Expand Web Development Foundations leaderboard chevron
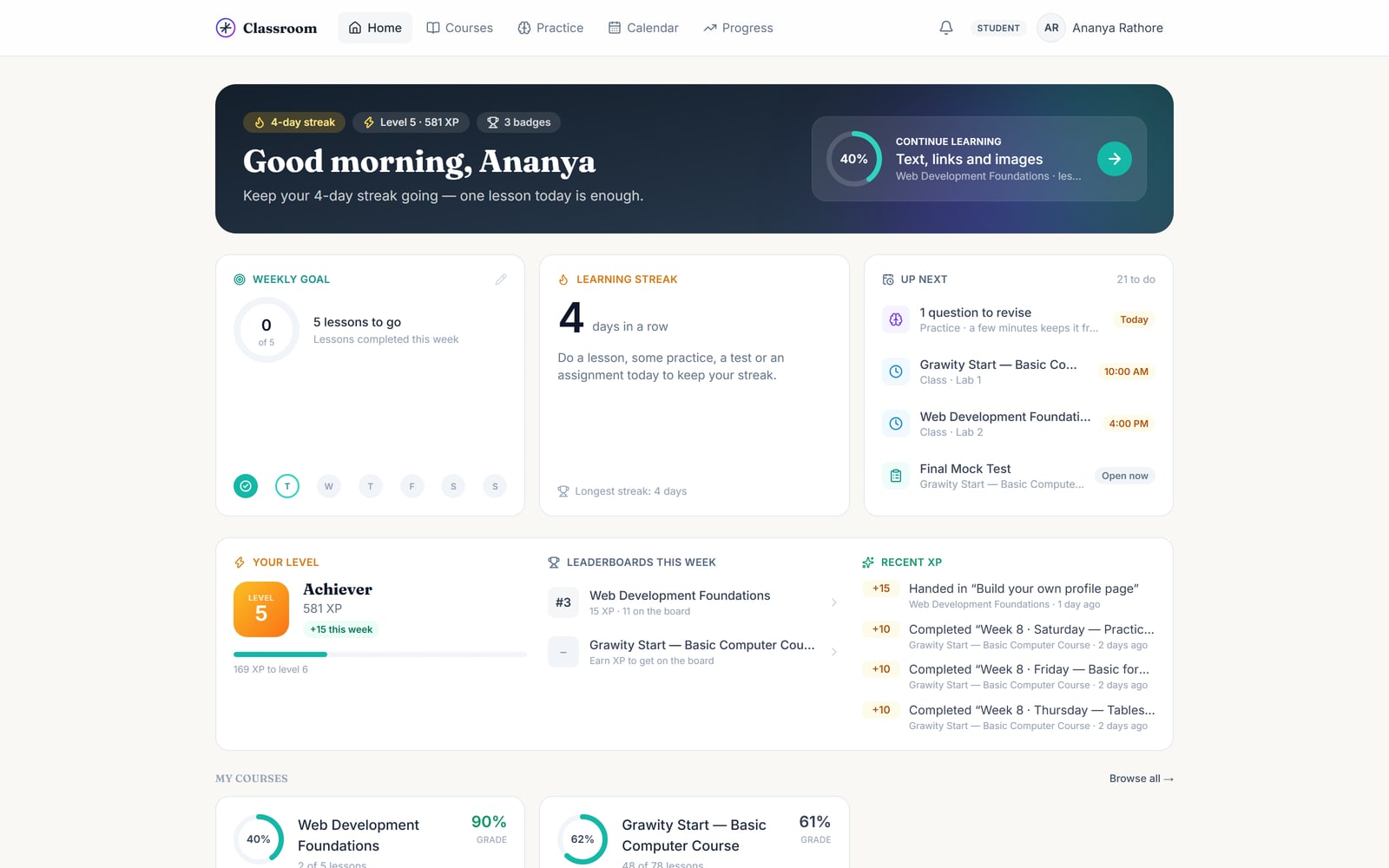1389x868 pixels. pyautogui.click(x=833, y=602)
